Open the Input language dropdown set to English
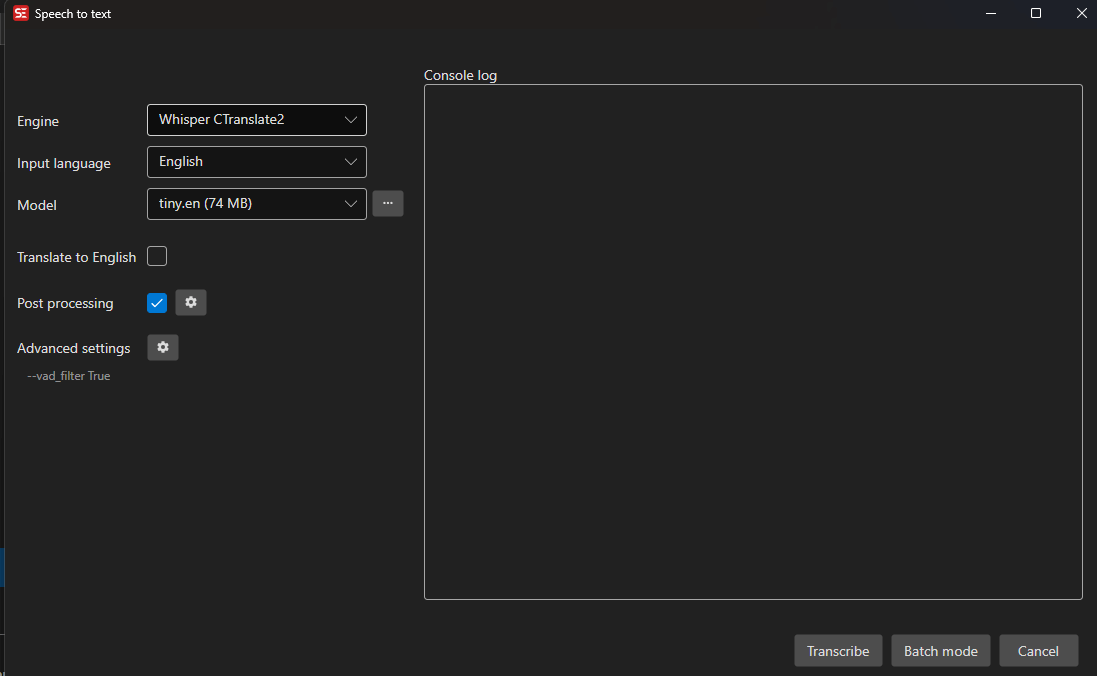1097x676 pixels. (x=256, y=162)
